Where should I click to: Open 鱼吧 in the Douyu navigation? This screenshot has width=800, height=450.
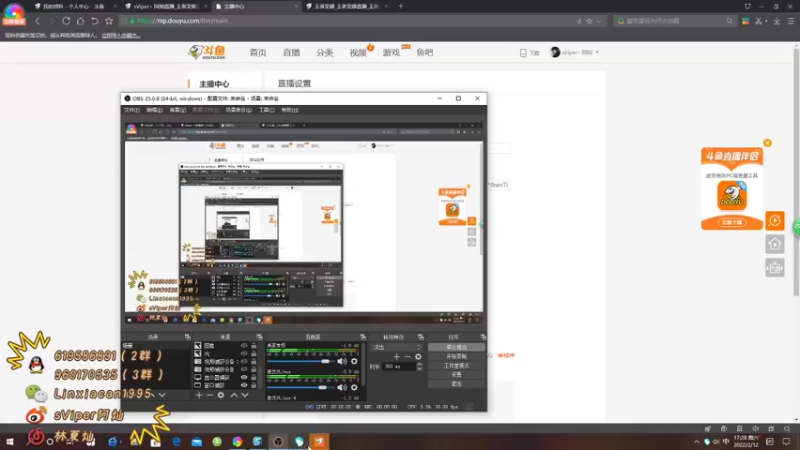[424, 53]
